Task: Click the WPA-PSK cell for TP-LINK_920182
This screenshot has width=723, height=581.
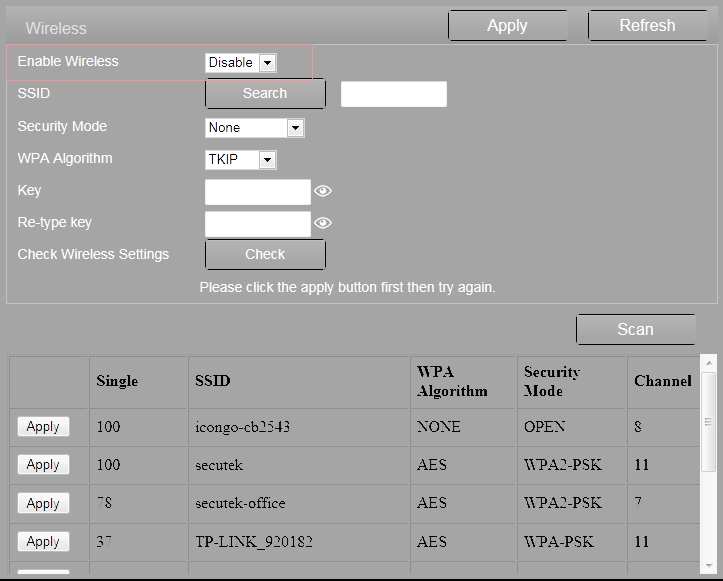Action: (x=571, y=541)
